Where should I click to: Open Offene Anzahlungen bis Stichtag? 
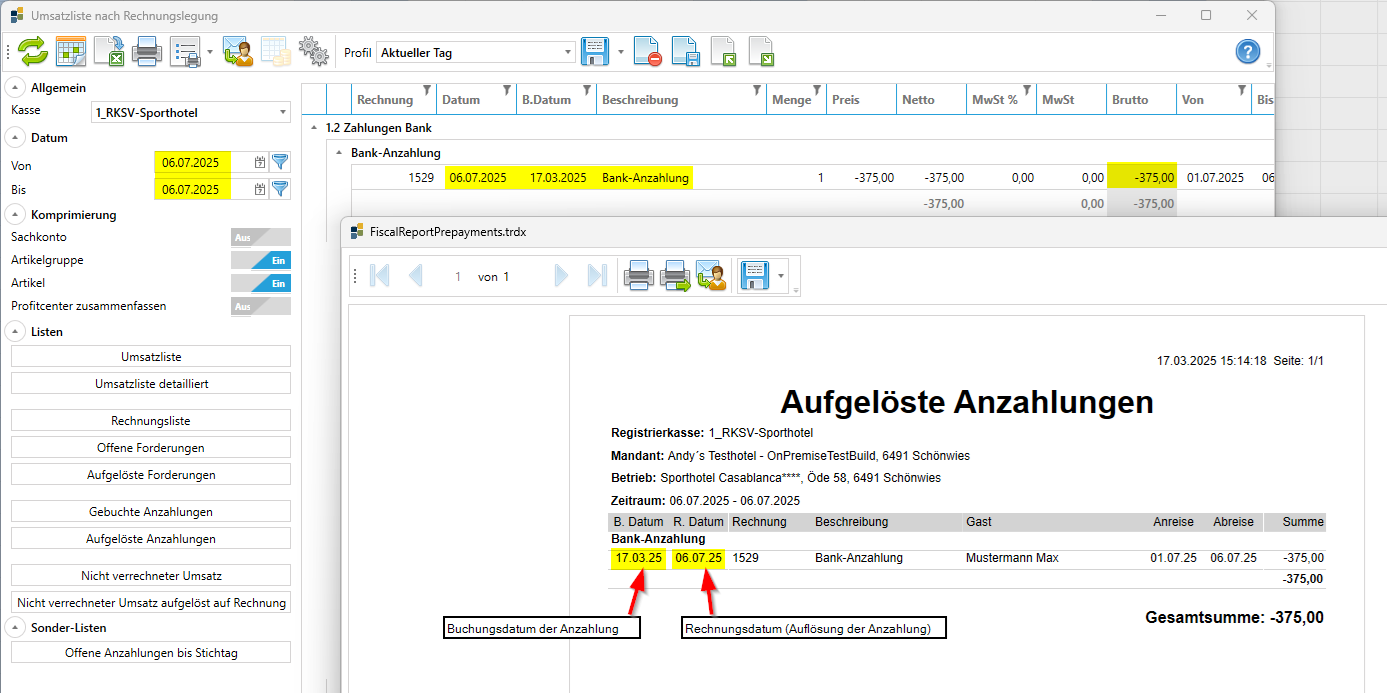(x=150, y=652)
